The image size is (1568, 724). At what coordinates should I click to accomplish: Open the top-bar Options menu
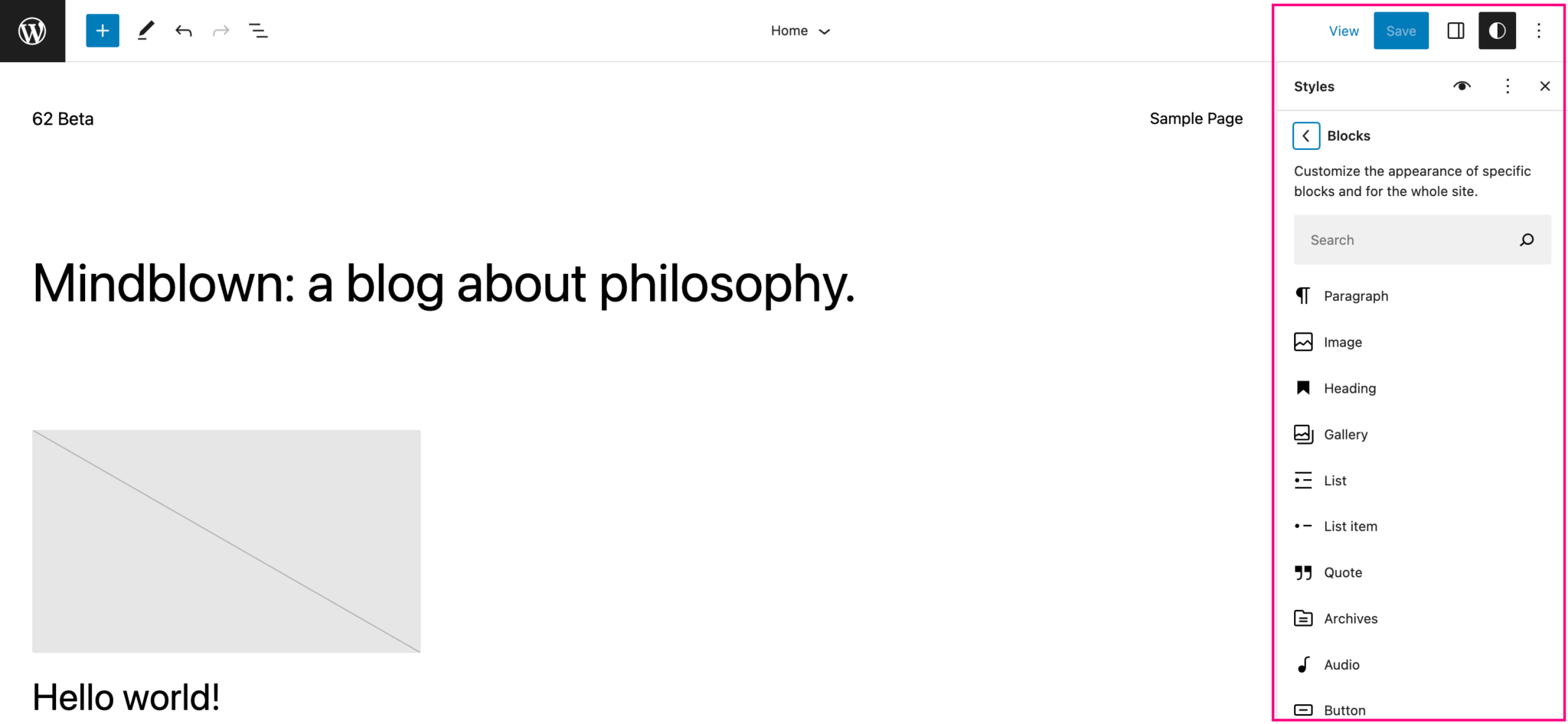(x=1539, y=31)
